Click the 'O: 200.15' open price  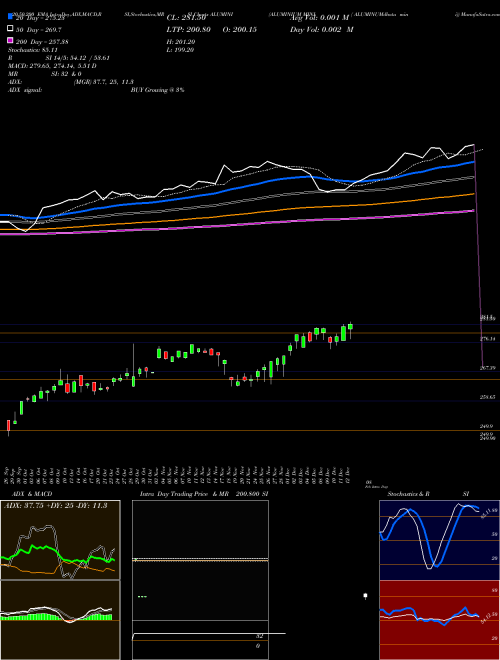pos(238,29)
